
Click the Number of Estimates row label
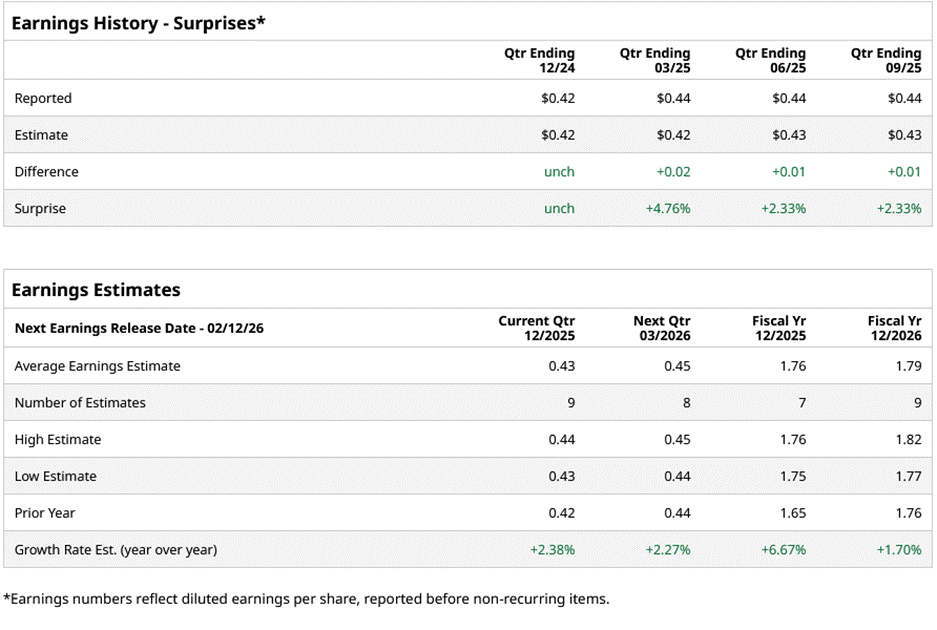pyautogui.click(x=80, y=403)
